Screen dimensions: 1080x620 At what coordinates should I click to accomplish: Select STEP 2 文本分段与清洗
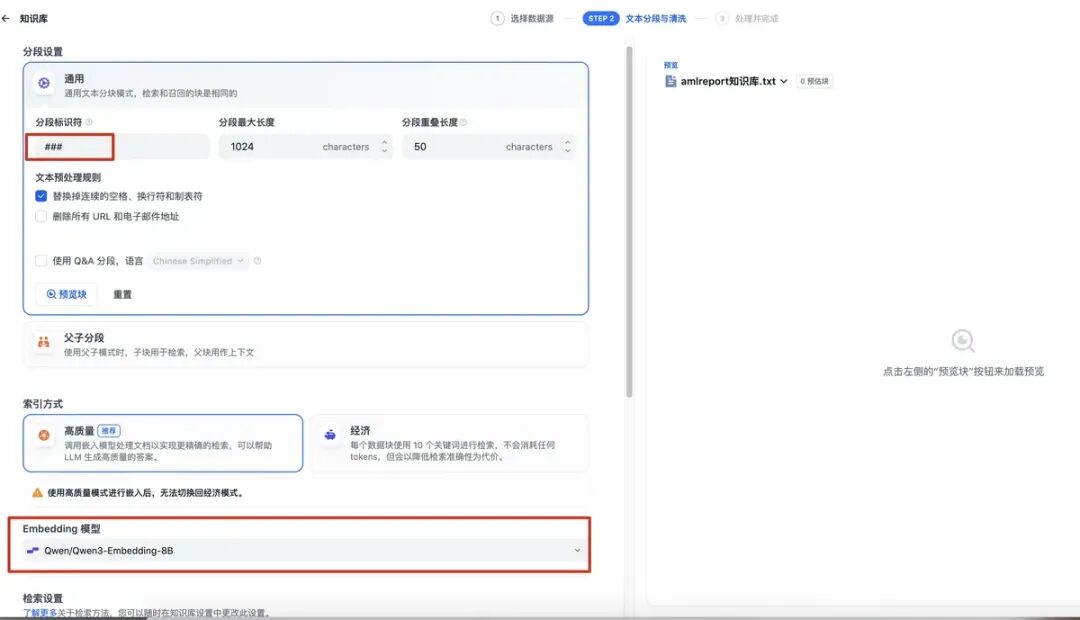(634, 19)
